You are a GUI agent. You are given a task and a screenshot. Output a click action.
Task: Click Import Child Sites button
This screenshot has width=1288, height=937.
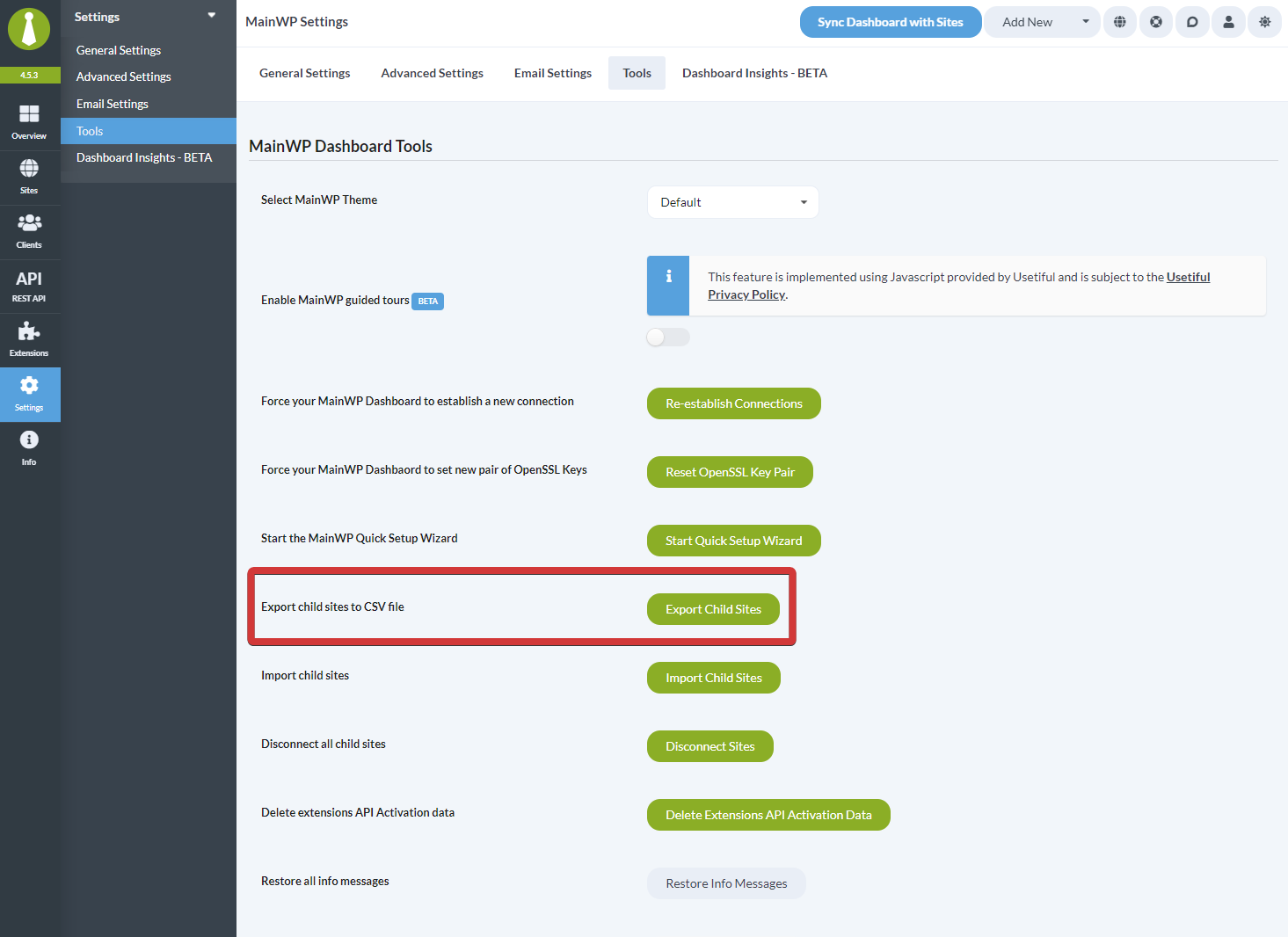pyautogui.click(x=714, y=678)
